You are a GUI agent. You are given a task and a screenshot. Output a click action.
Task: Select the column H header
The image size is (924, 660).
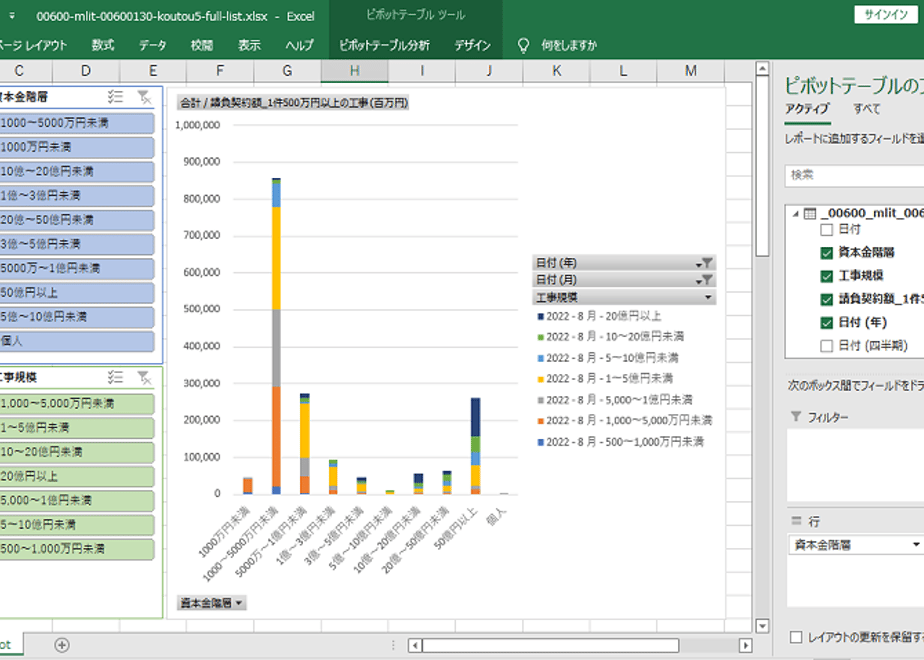point(354,71)
